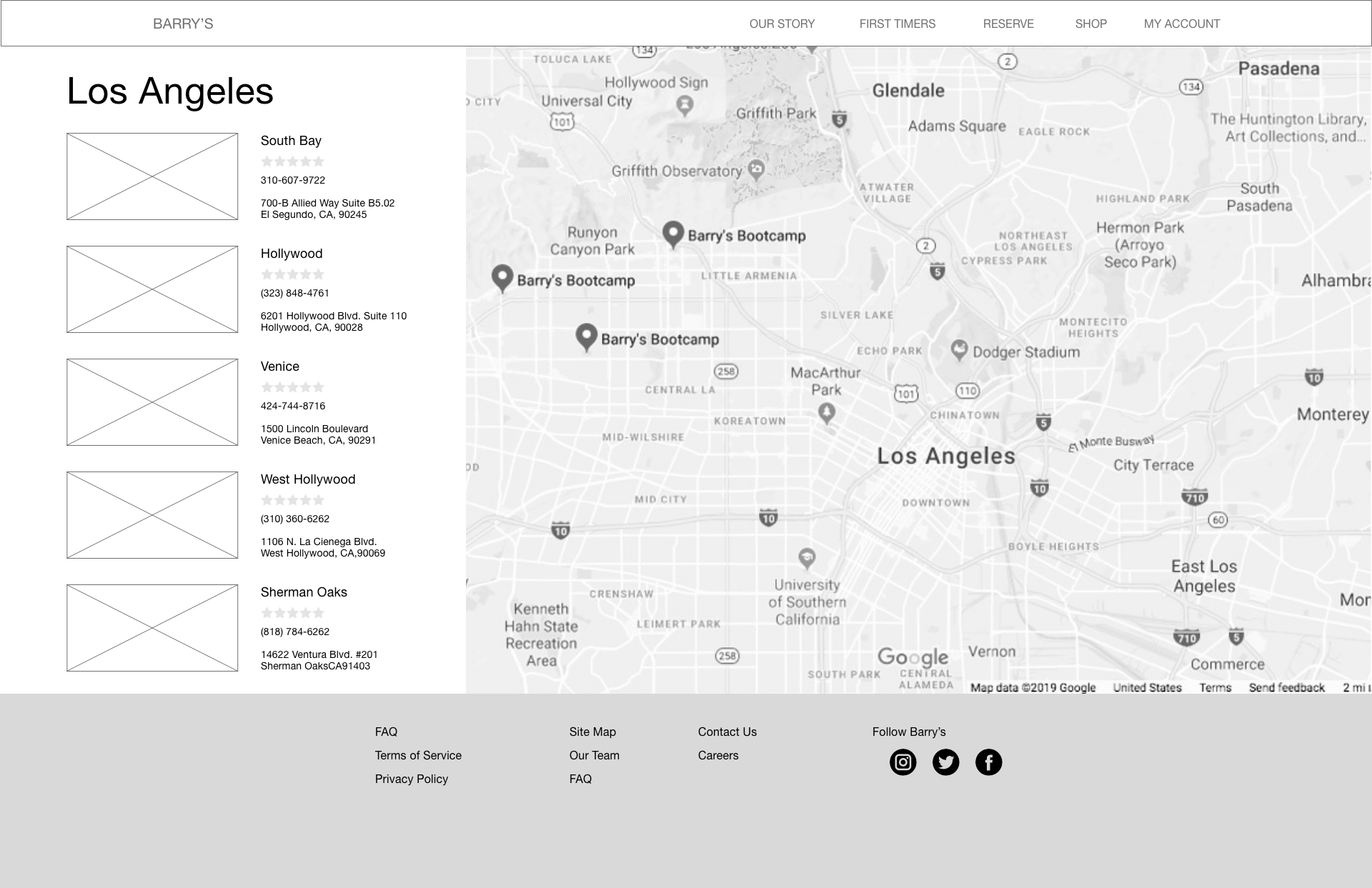The width and height of the screenshot is (1372, 888).
Task: Select the Venice studio title
Action: pyautogui.click(x=279, y=366)
